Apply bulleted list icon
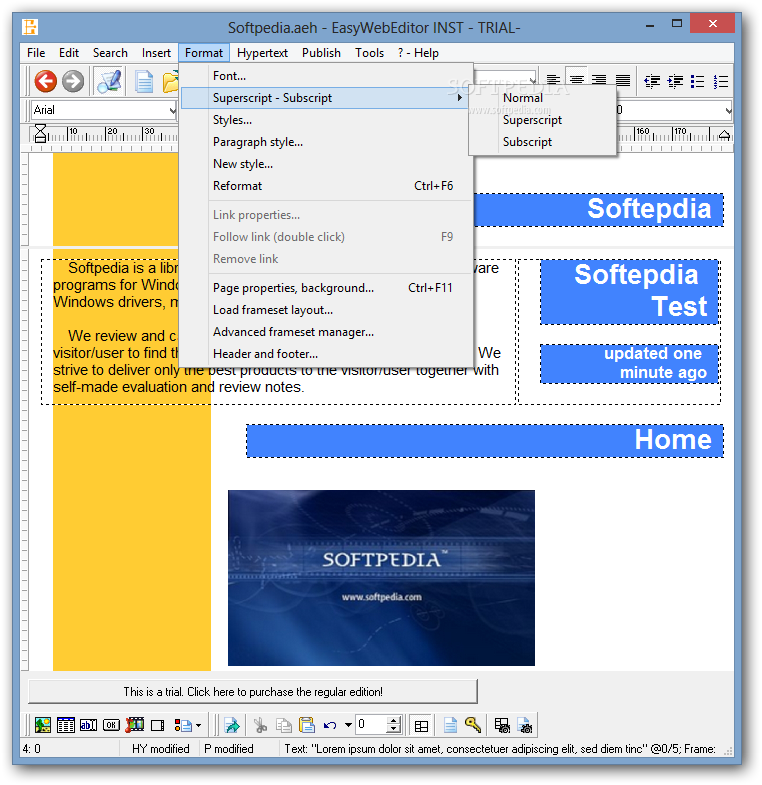 (x=697, y=81)
